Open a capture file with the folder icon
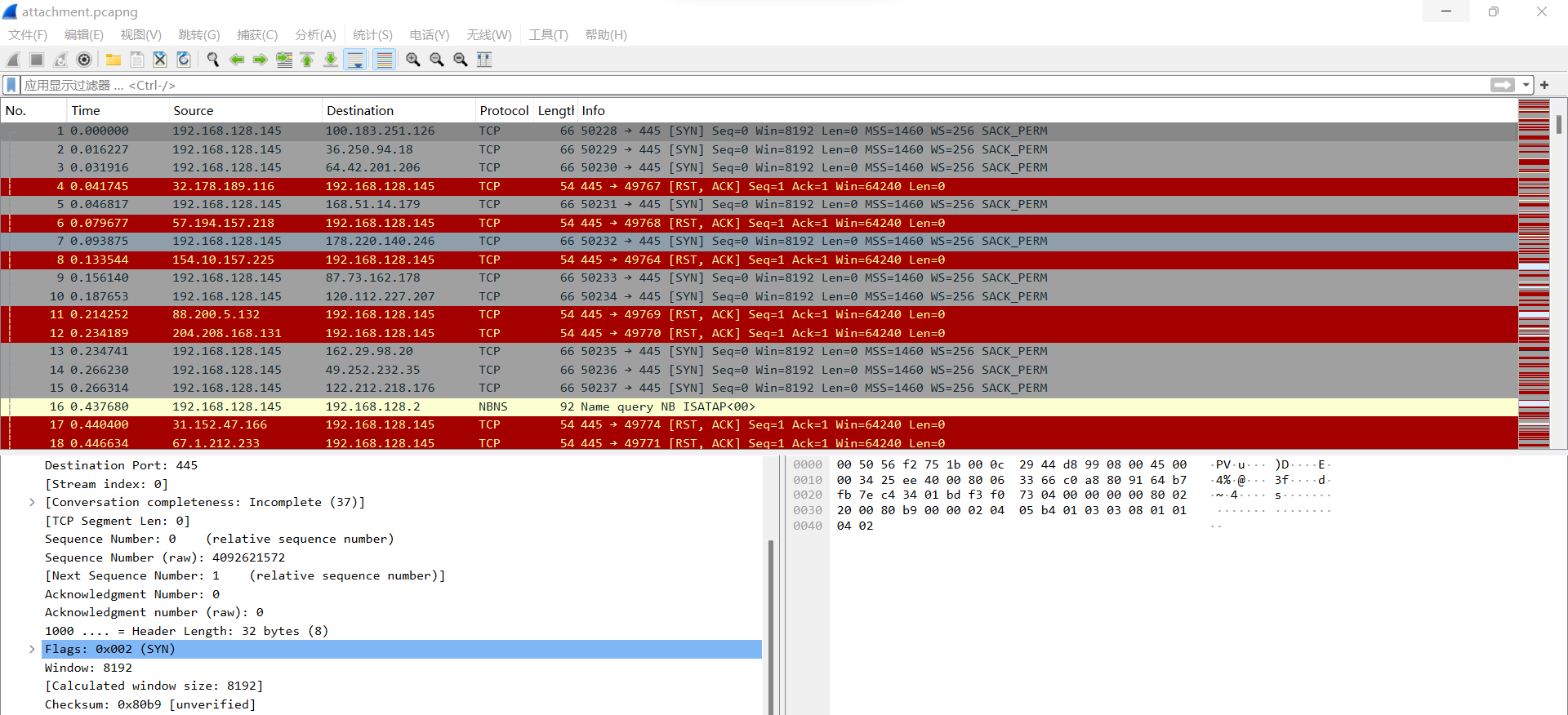 point(114,60)
